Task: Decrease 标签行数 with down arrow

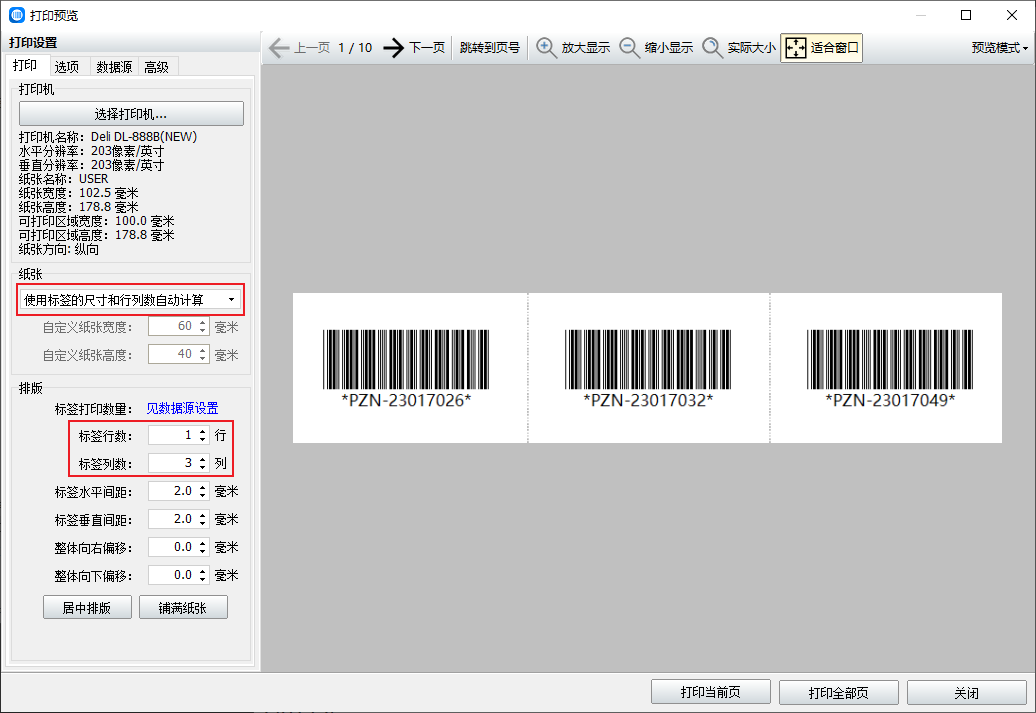Action: (x=202, y=439)
